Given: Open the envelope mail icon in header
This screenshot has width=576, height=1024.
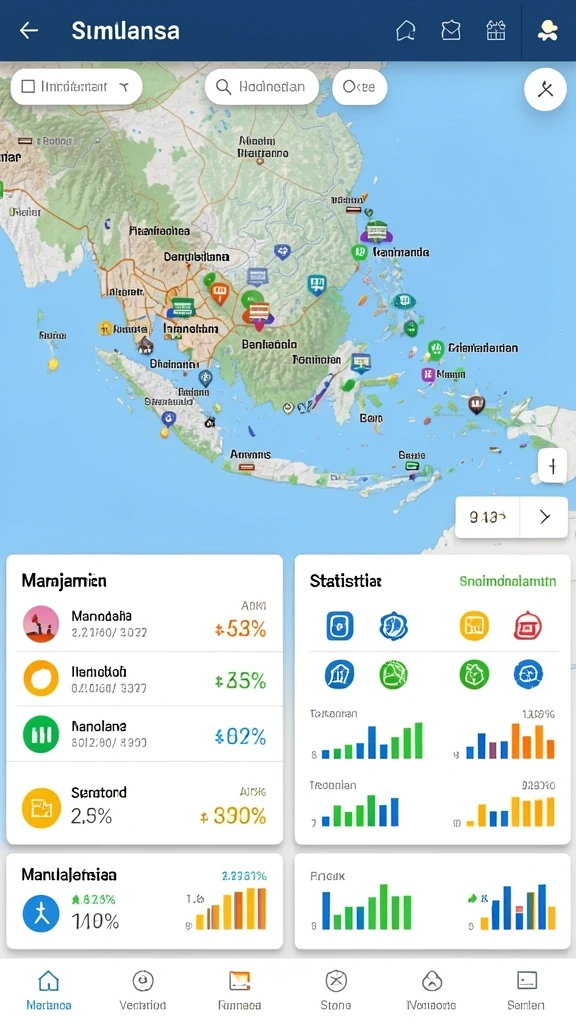Looking at the screenshot, I should pyautogui.click(x=451, y=30).
